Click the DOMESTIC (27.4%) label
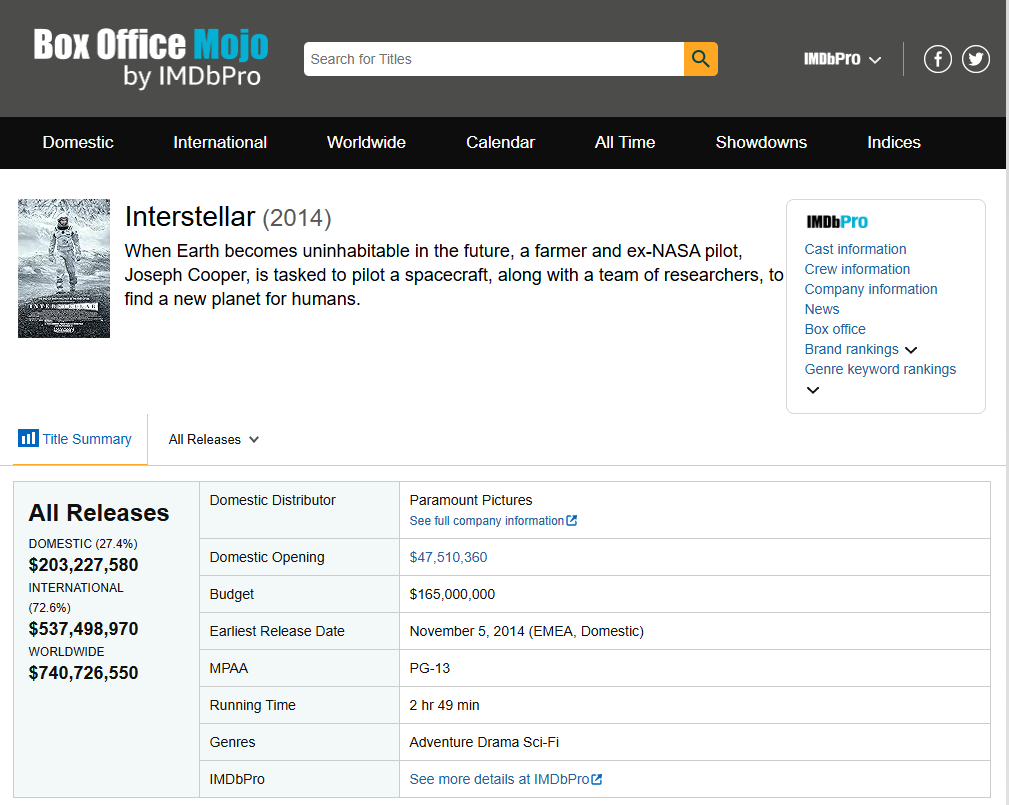The height and width of the screenshot is (805, 1009). 83,544
